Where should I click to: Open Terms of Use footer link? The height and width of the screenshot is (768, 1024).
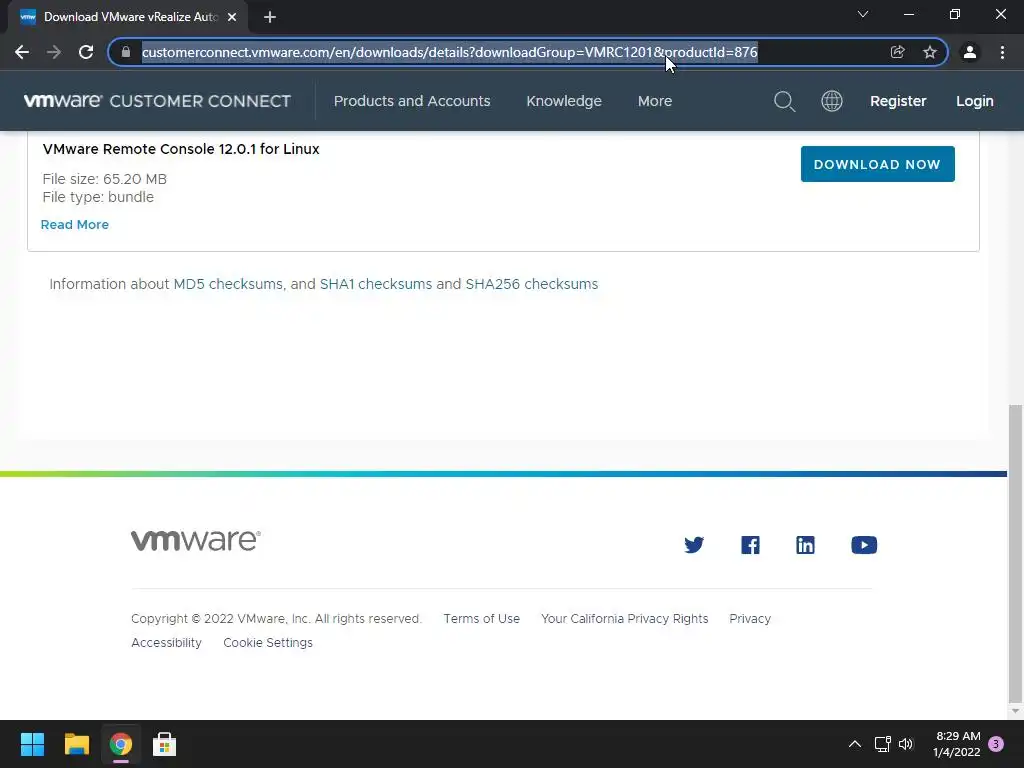coord(482,618)
